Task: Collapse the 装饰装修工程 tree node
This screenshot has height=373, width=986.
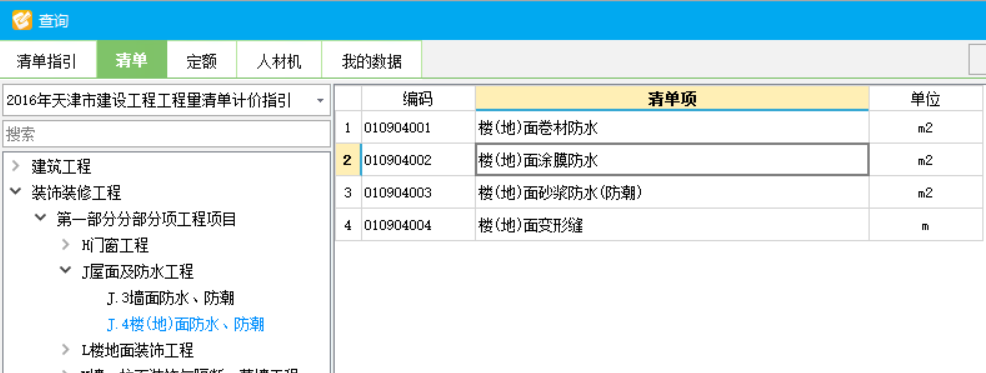Action: 16,192
